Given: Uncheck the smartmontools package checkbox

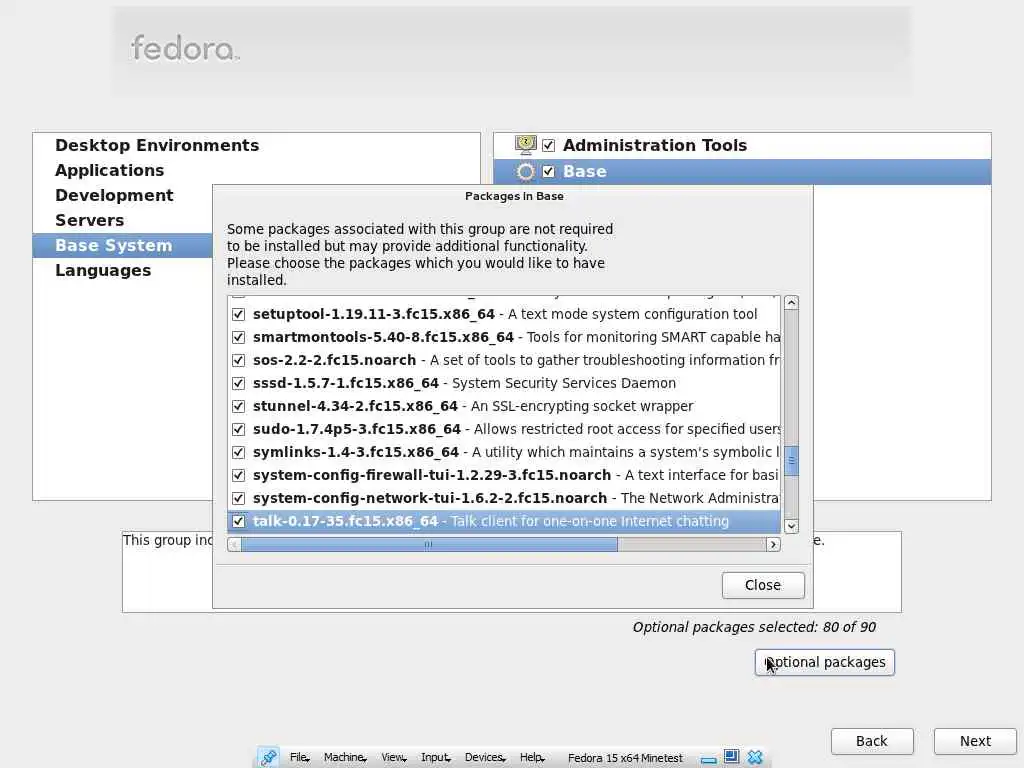Looking at the screenshot, I should [238, 337].
